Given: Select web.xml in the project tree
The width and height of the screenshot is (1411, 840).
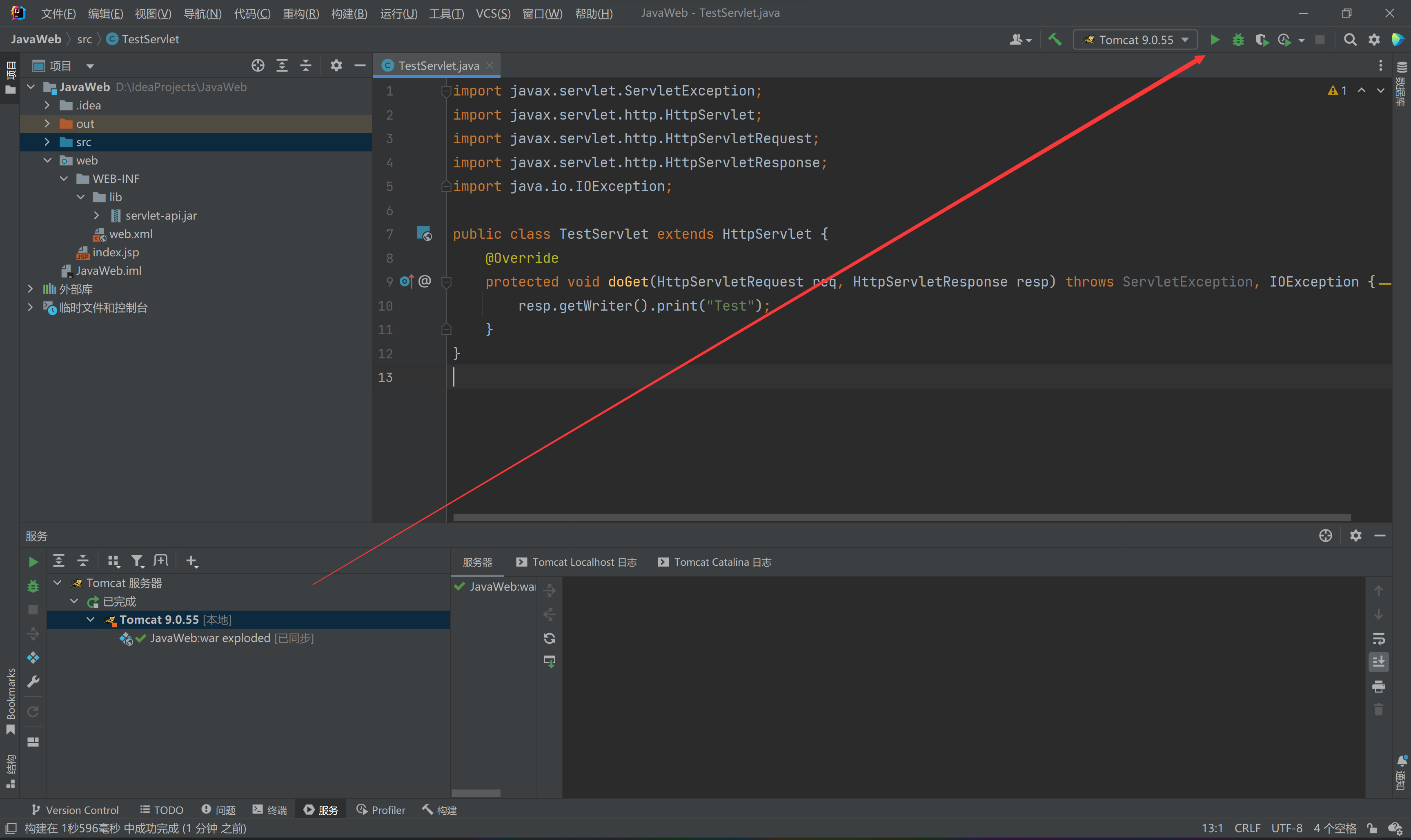Looking at the screenshot, I should coord(130,234).
